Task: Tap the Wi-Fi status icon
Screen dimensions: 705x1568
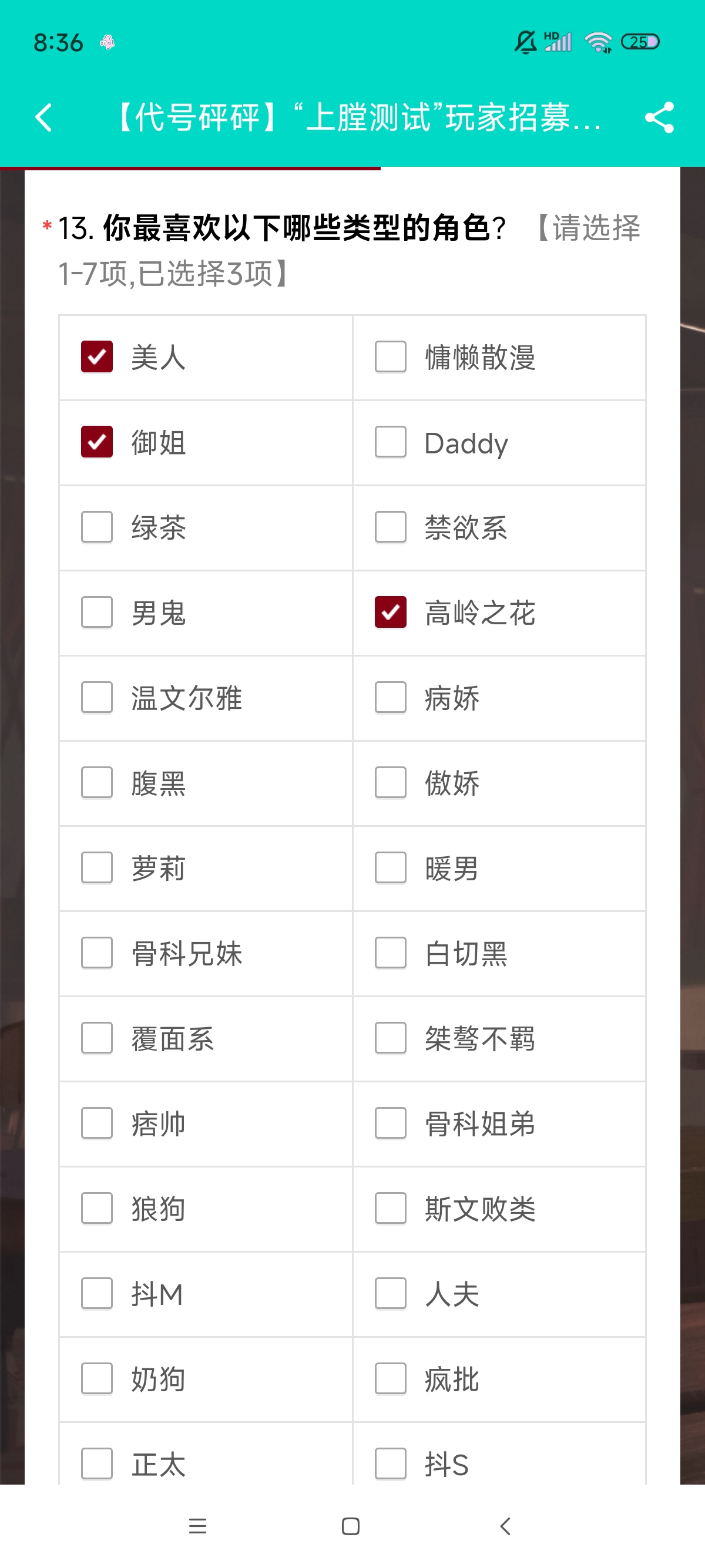Action: pyautogui.click(x=598, y=42)
